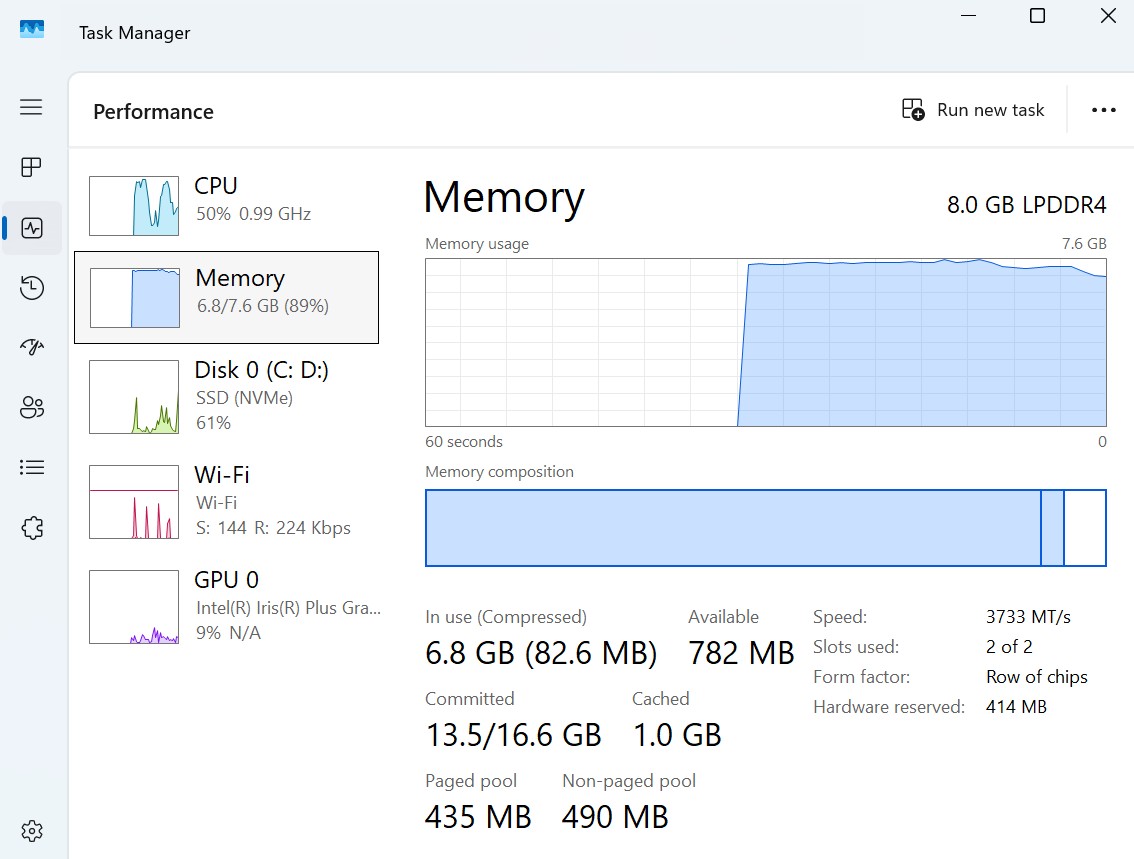Click the 7.6 GB graph maximum label
This screenshot has width=1134, height=859.
point(1084,244)
